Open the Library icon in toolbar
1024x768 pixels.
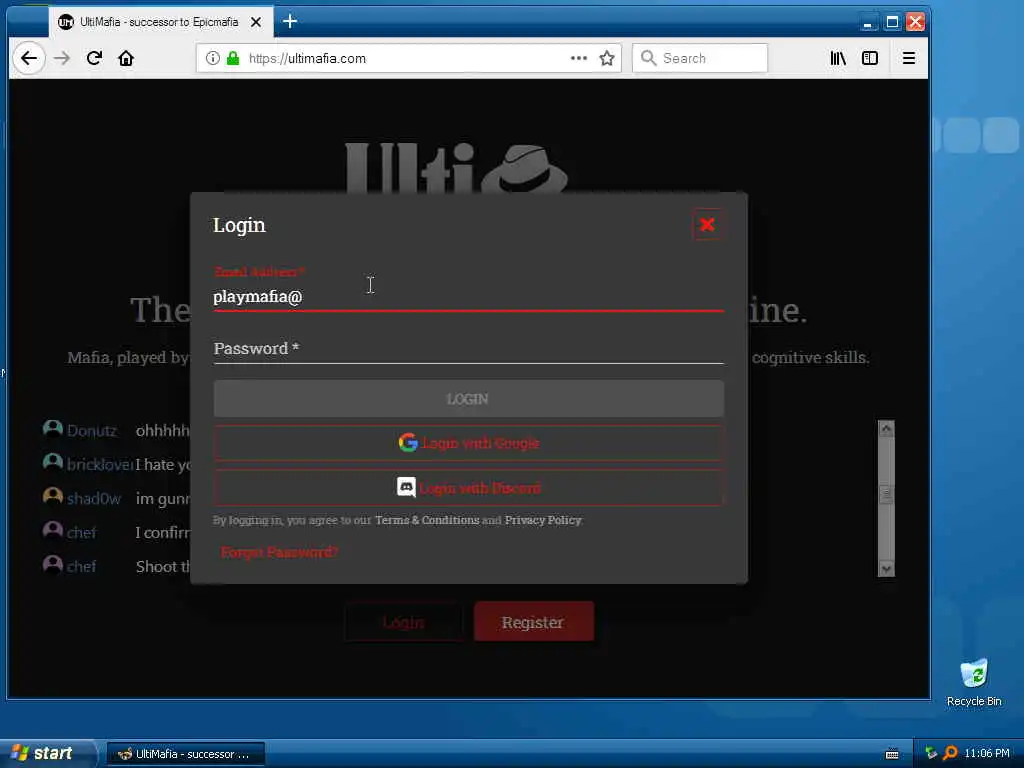838,59
